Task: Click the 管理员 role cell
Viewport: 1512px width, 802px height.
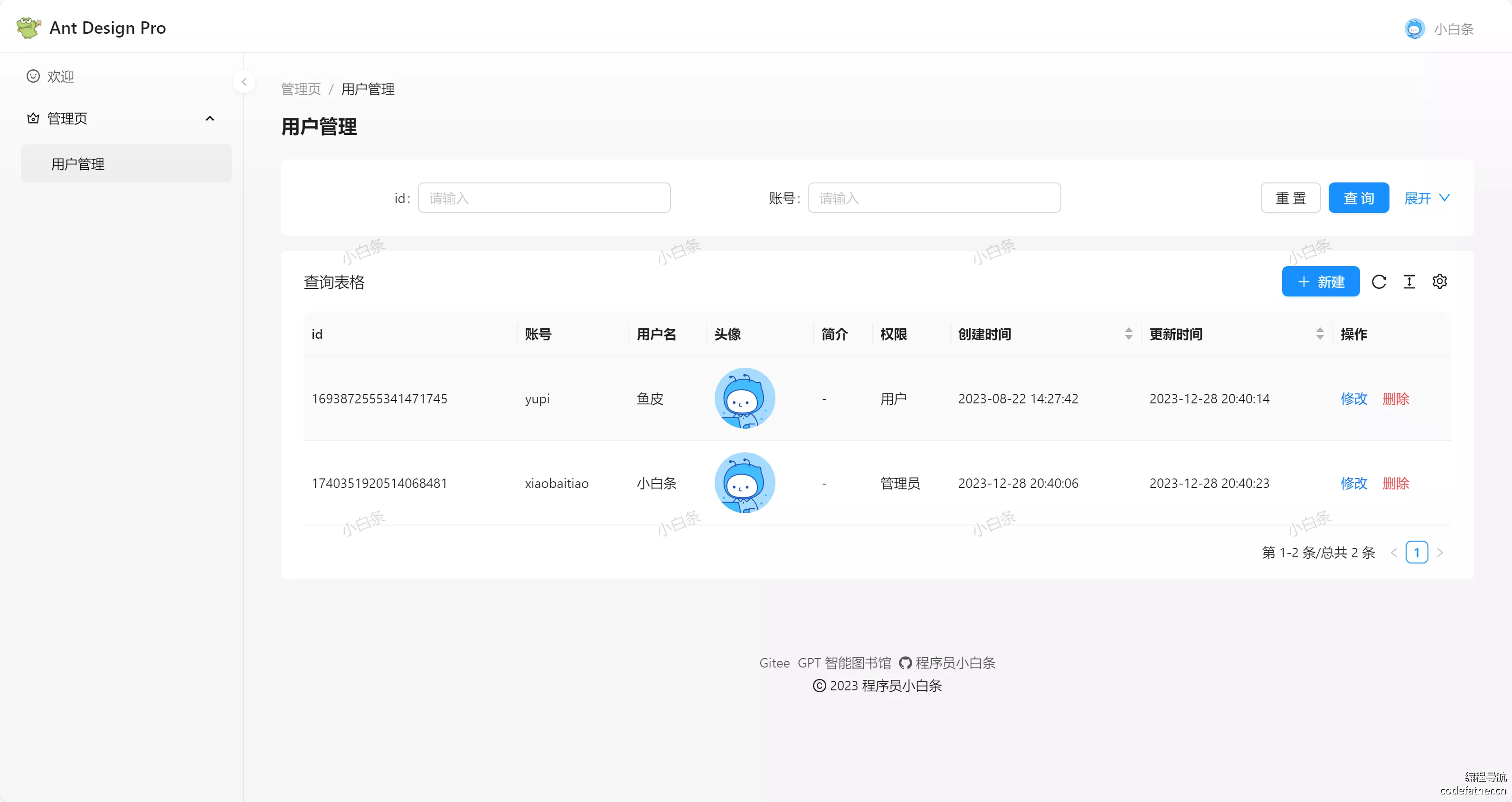Action: [900, 483]
